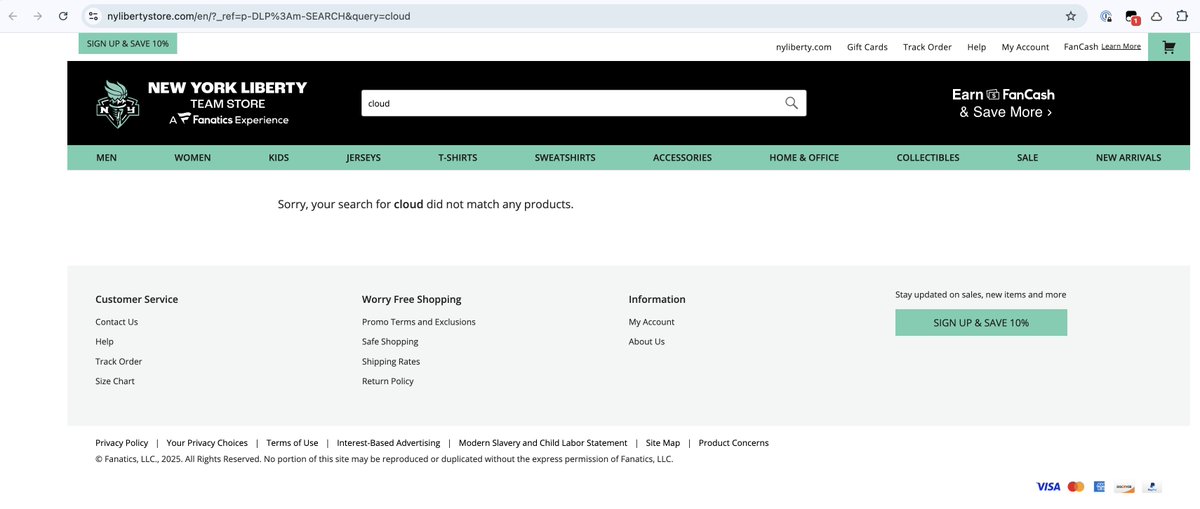Click the FanCash Learn More link
This screenshot has height=509, width=1200.
tap(1121, 46)
